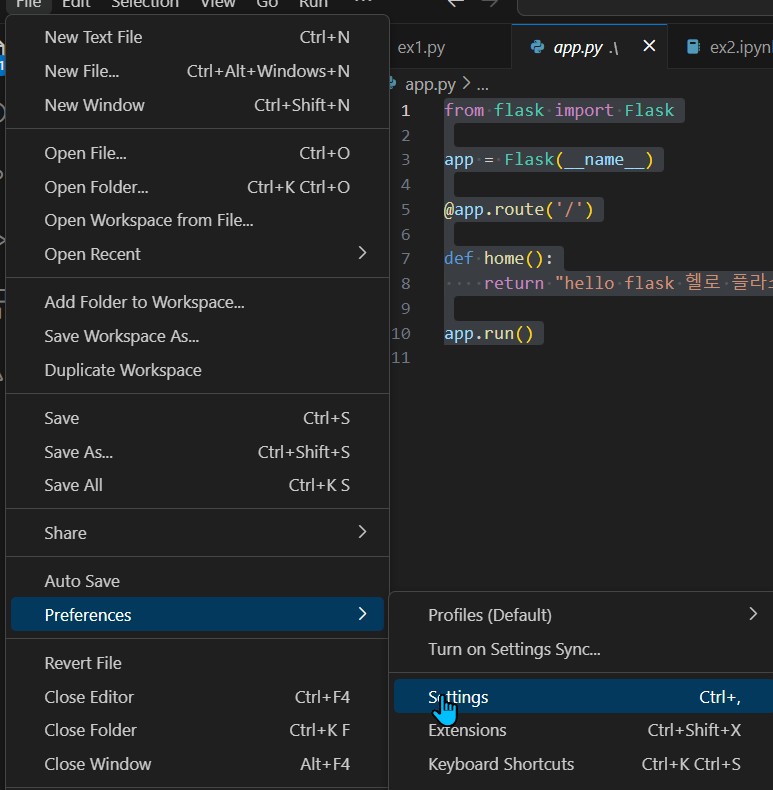Close the app.py tab

pos(650,46)
